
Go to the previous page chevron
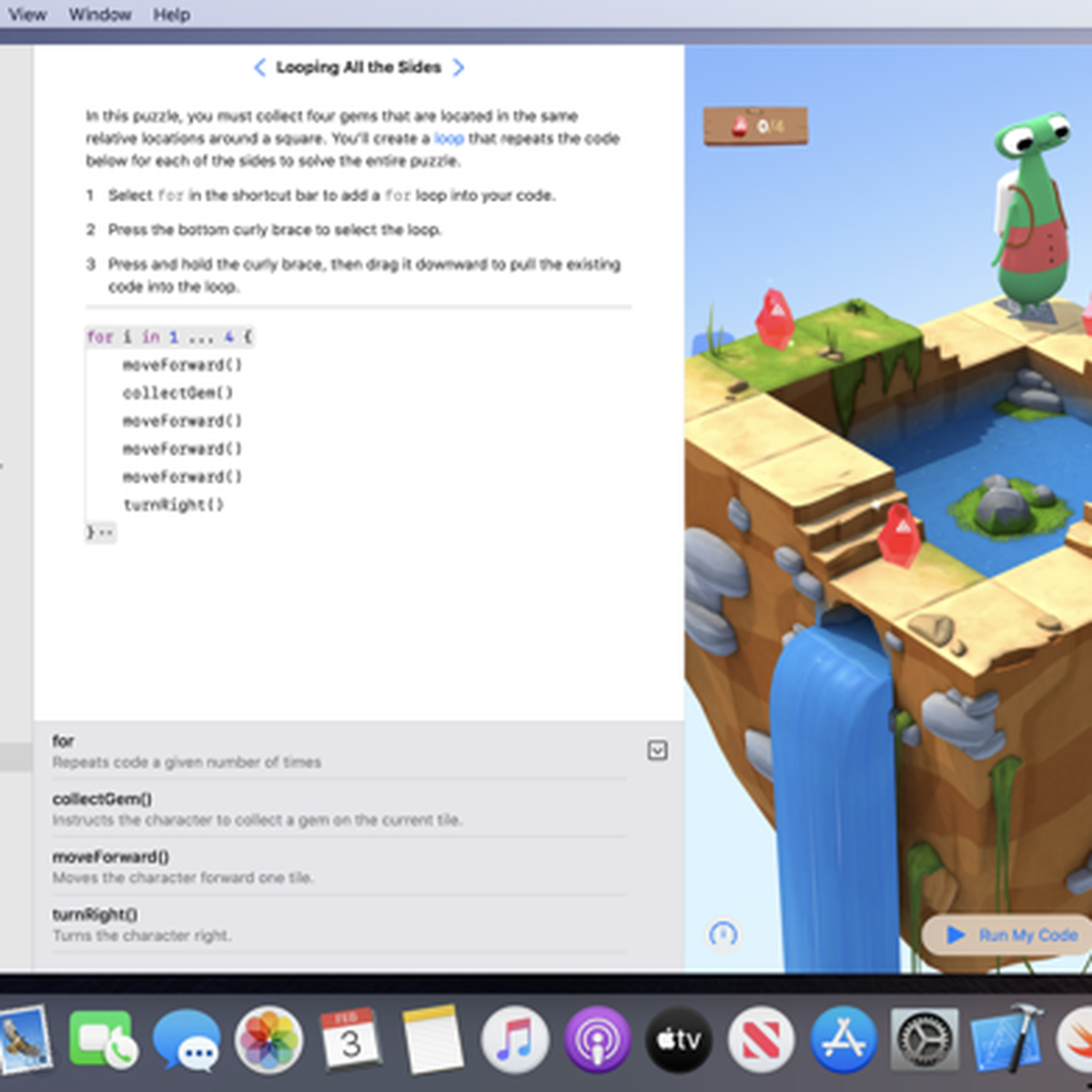(259, 67)
